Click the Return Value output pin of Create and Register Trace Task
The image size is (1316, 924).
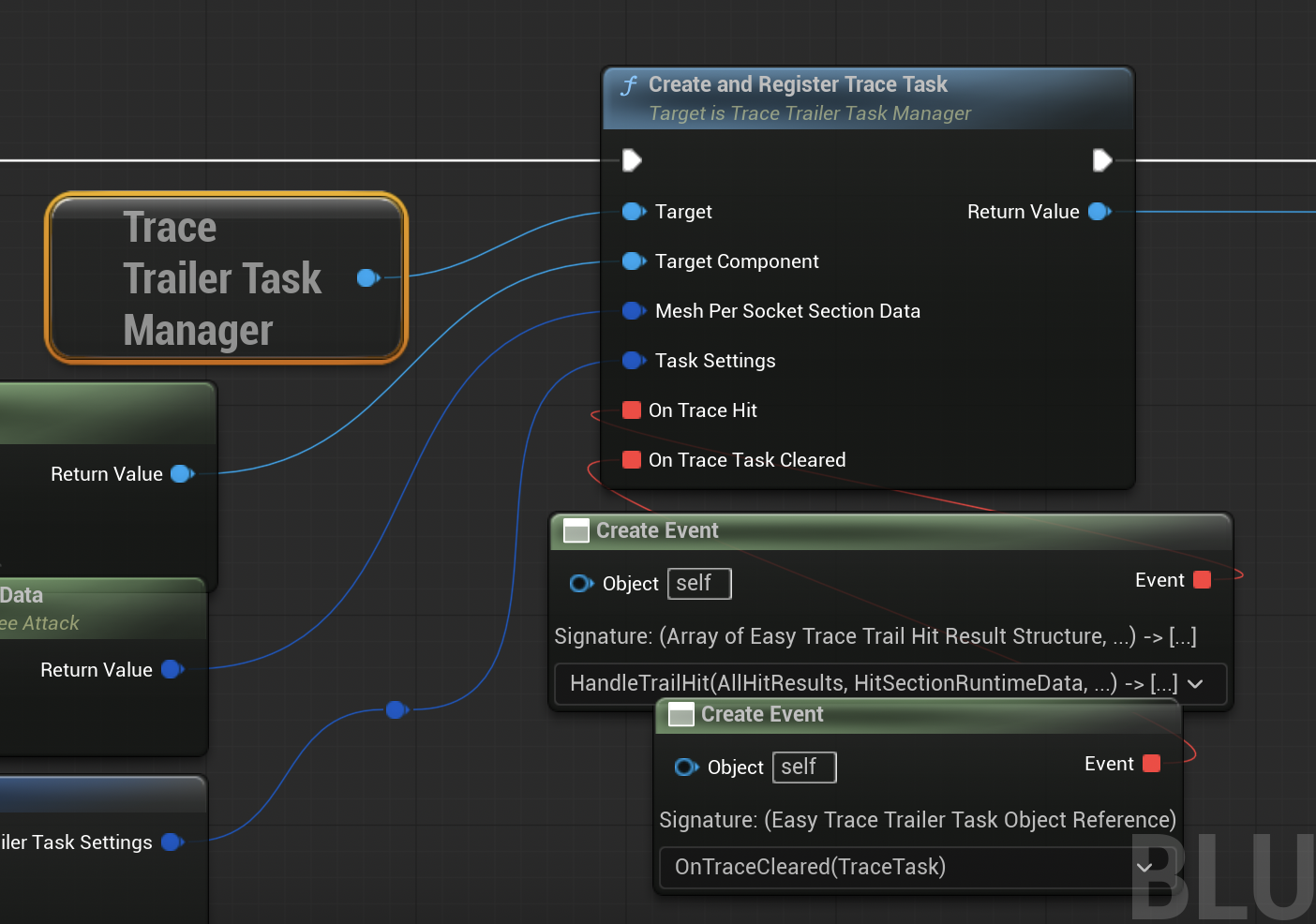1097,212
